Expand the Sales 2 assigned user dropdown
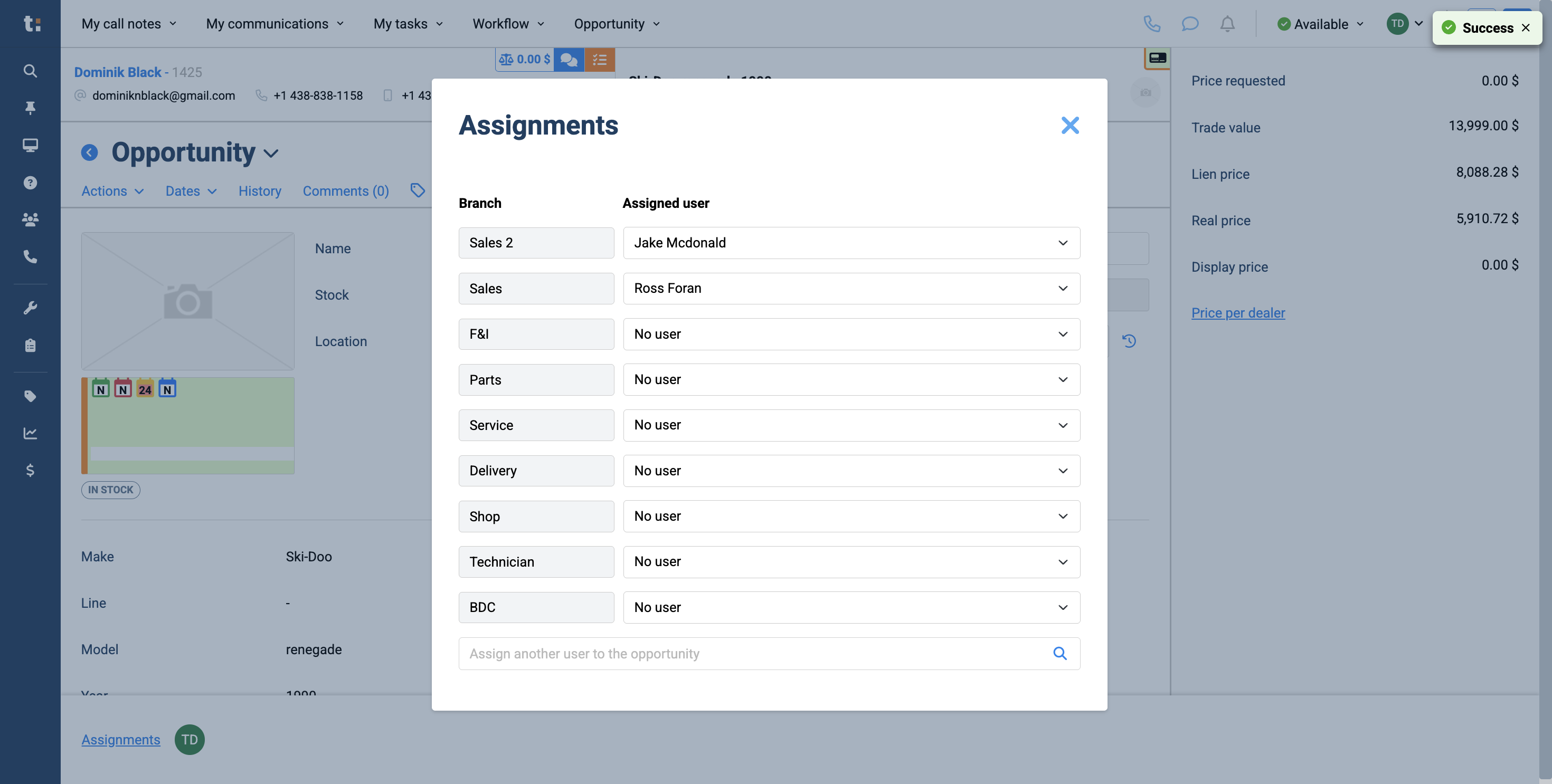1552x784 pixels. click(x=851, y=243)
